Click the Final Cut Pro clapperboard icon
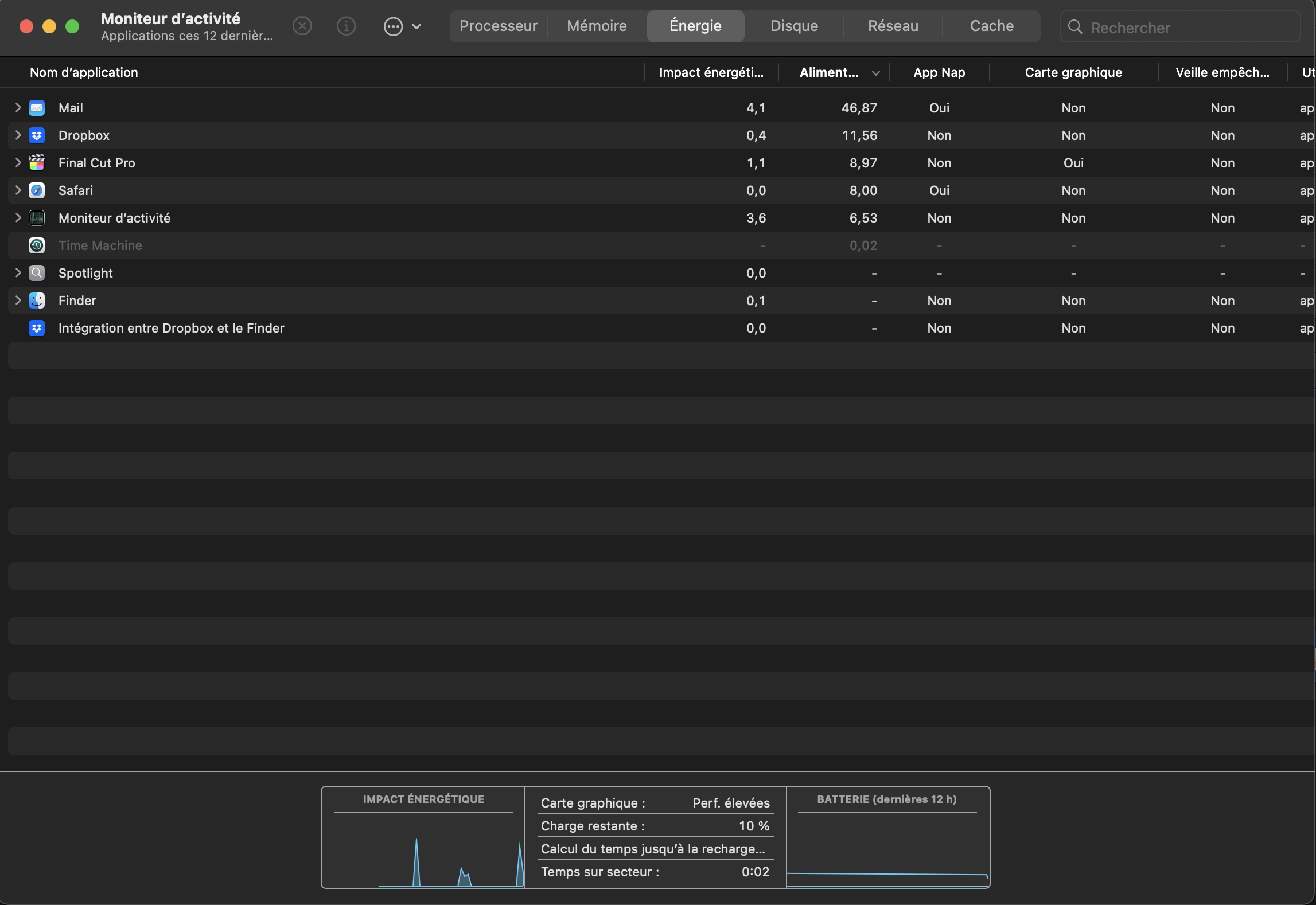This screenshot has width=1316, height=905. tap(37, 163)
